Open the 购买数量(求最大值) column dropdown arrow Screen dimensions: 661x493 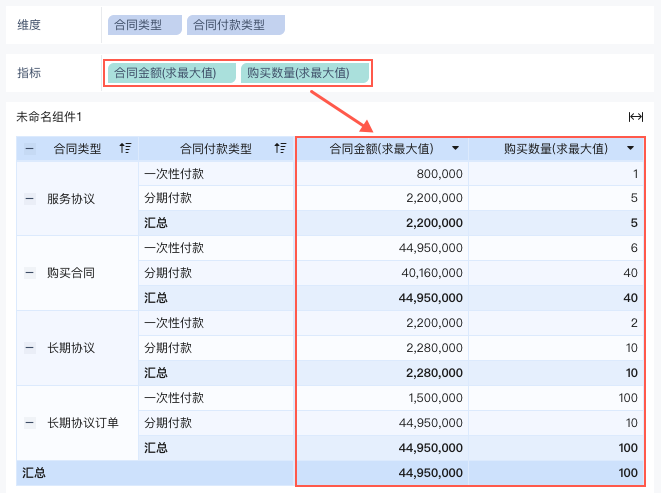(630, 148)
